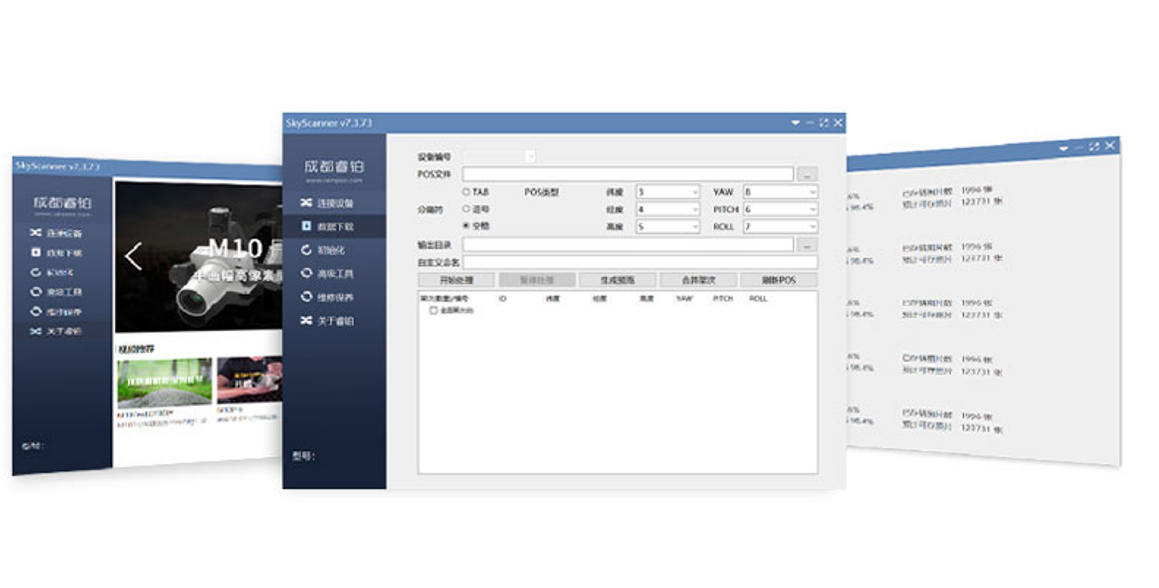Open 关于睿铂 about entry in center sidebar
Viewport: 1159px width, 588px height.
point(327,321)
